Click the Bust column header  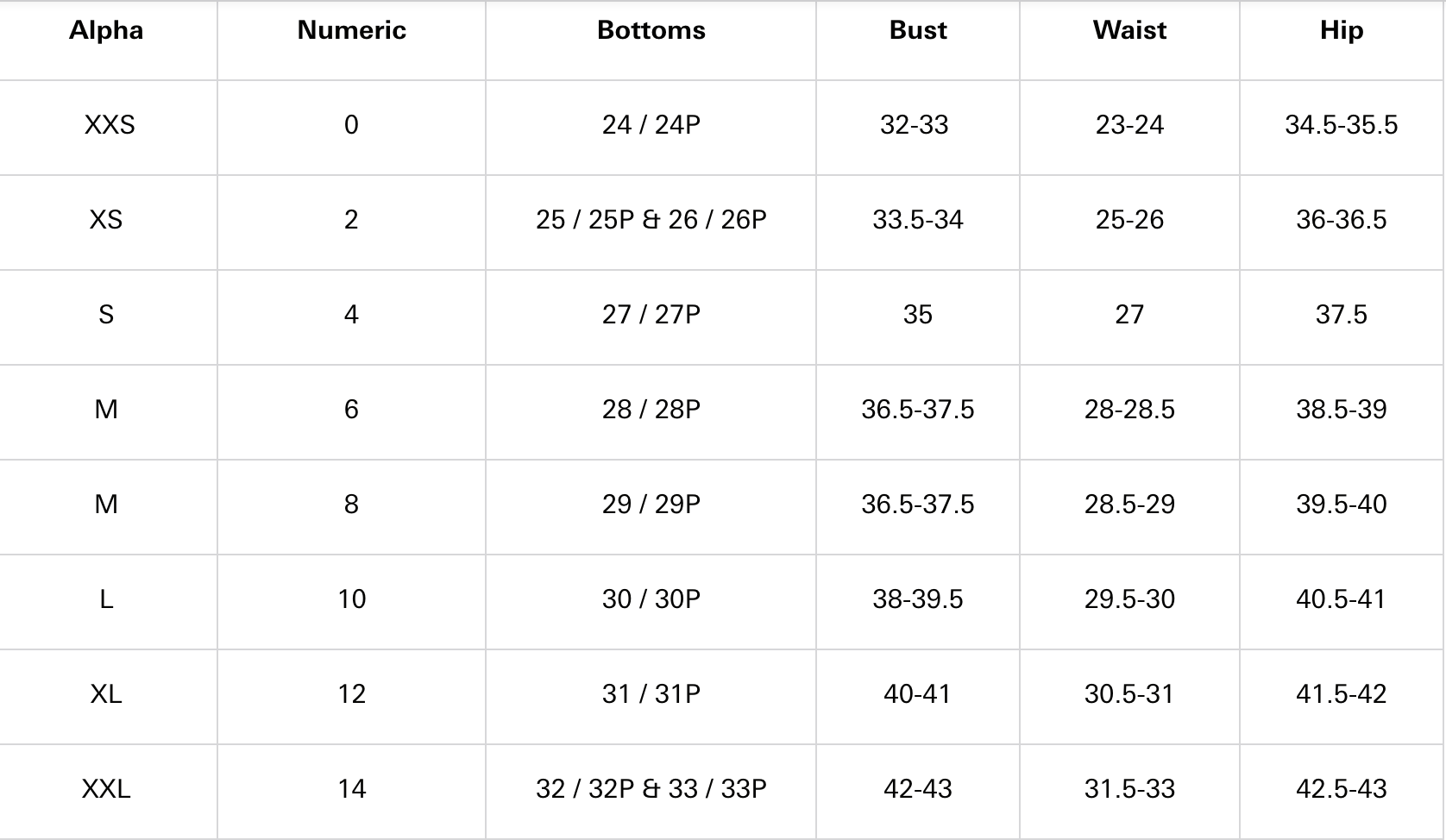coord(918,30)
